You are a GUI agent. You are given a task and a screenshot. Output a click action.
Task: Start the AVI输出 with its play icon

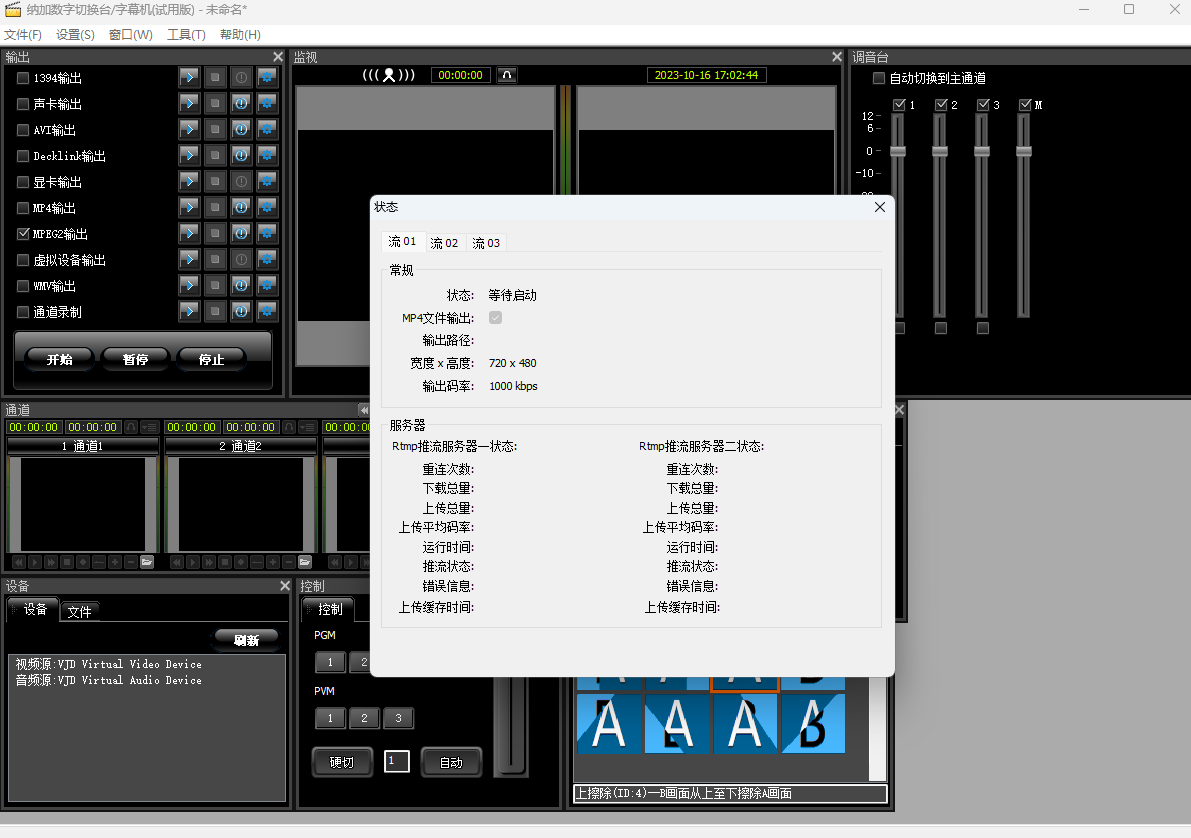(189, 129)
